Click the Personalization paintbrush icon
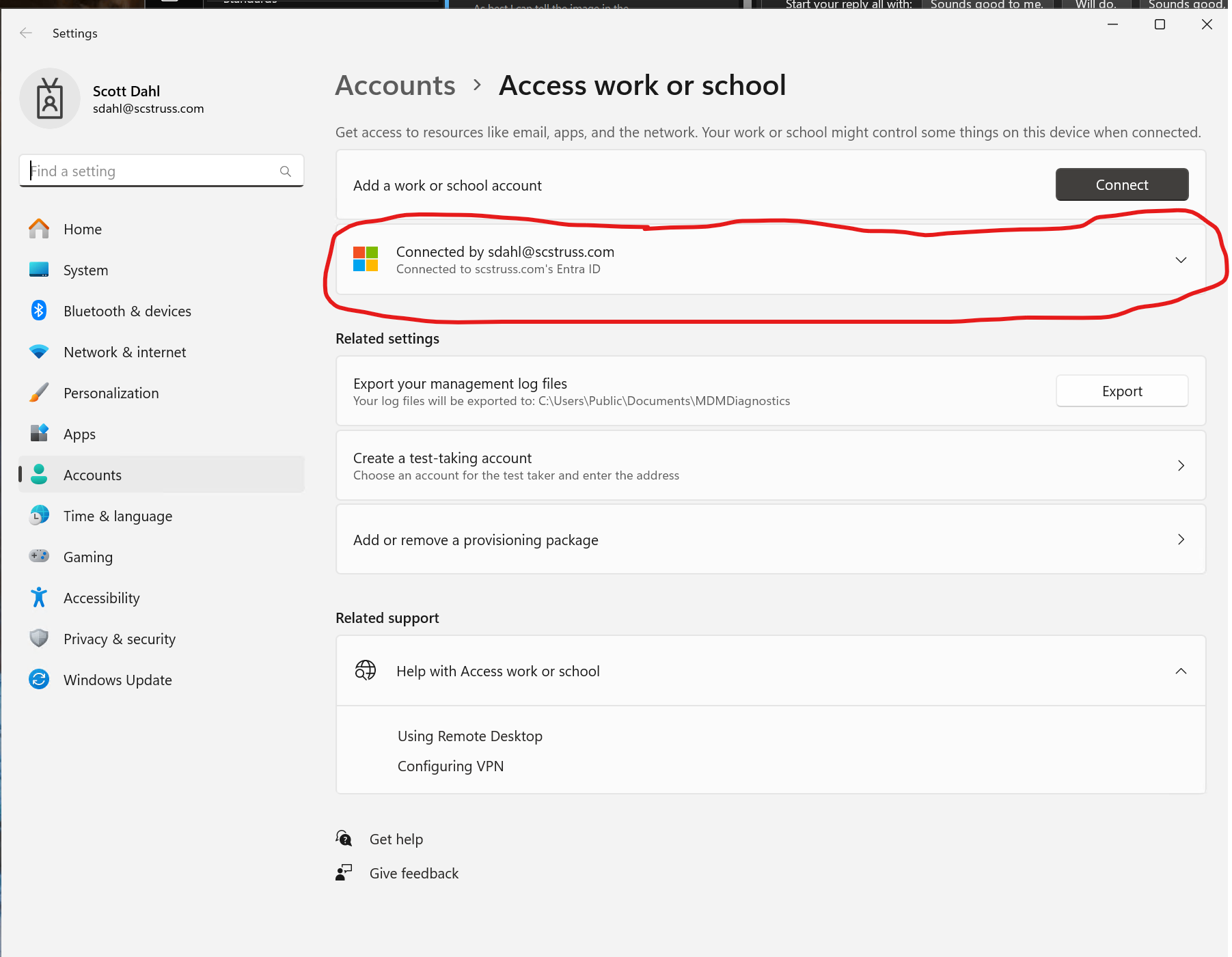 39,393
